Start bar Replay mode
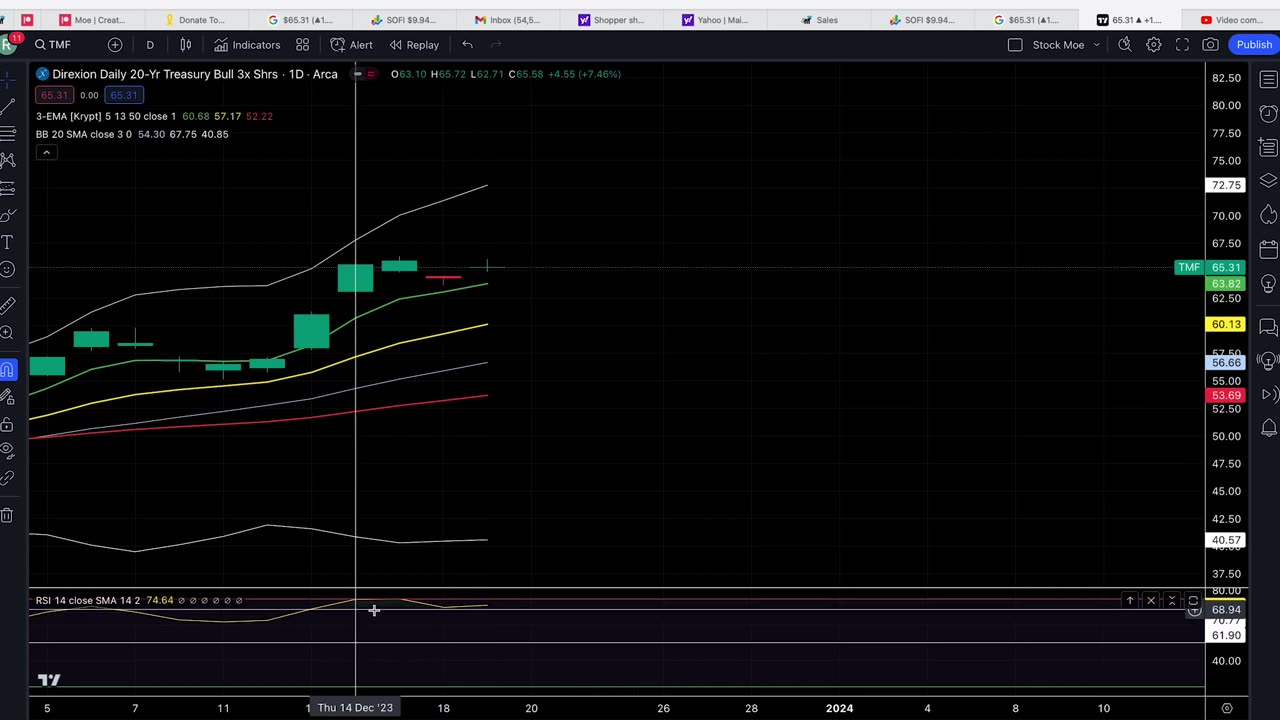This screenshot has width=1280, height=720. click(x=414, y=45)
